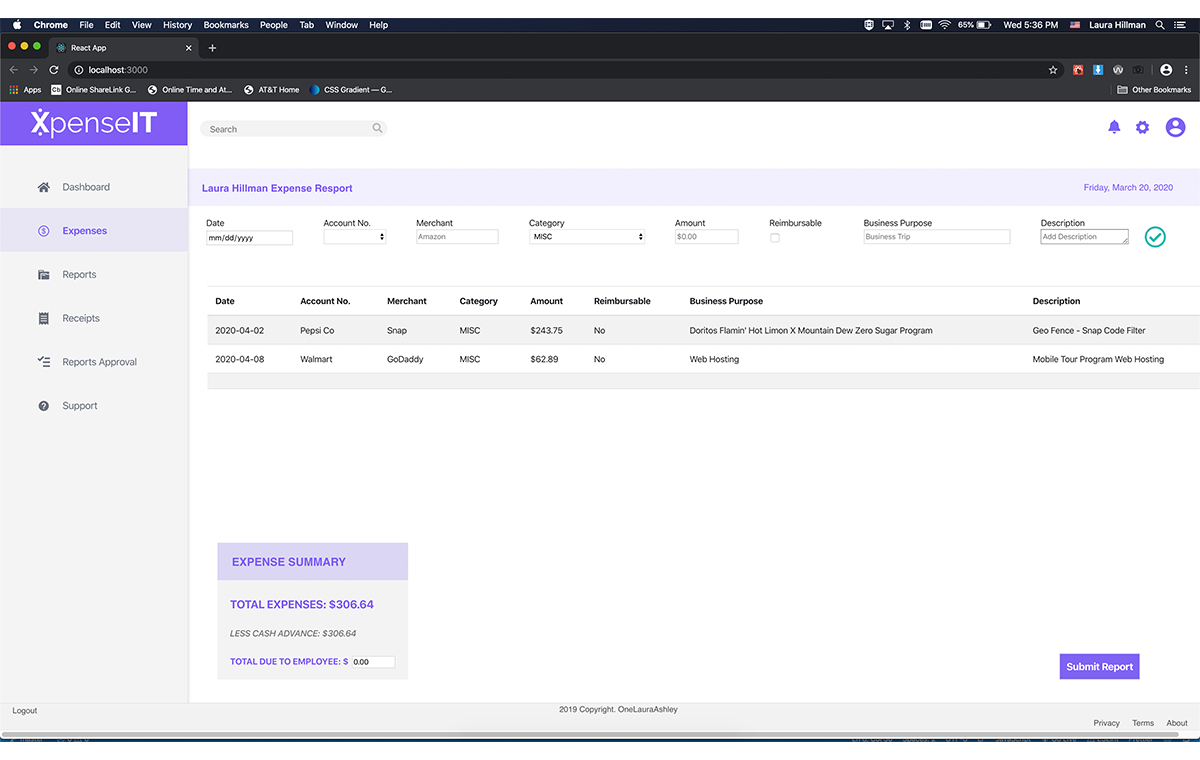Click the search magnifier icon

pos(377,128)
